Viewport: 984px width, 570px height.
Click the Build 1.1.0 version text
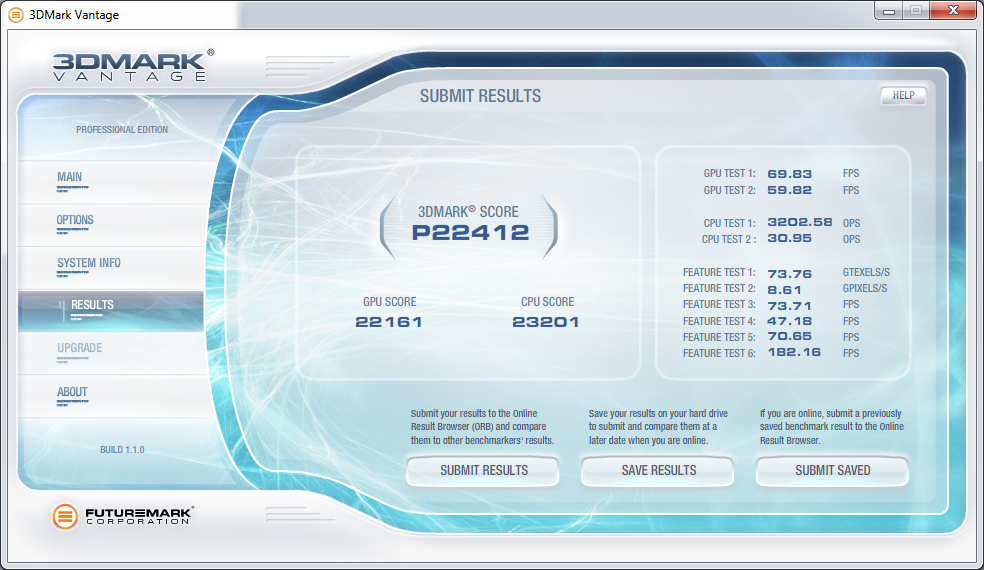pyautogui.click(x=122, y=449)
